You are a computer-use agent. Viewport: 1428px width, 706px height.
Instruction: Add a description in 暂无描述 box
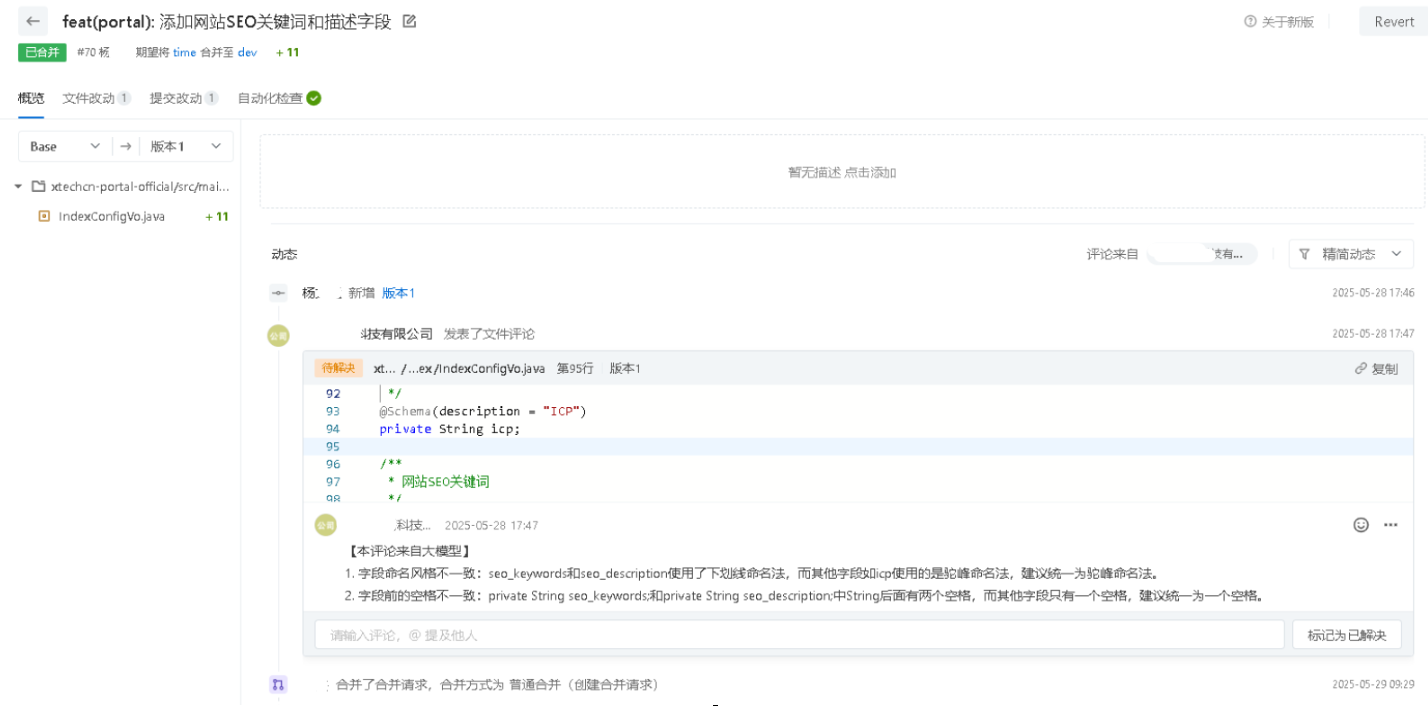[842, 172]
